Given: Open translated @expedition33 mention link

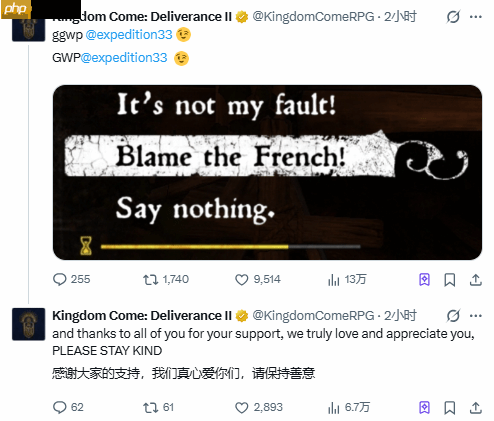Looking at the screenshot, I should (x=124, y=58).
